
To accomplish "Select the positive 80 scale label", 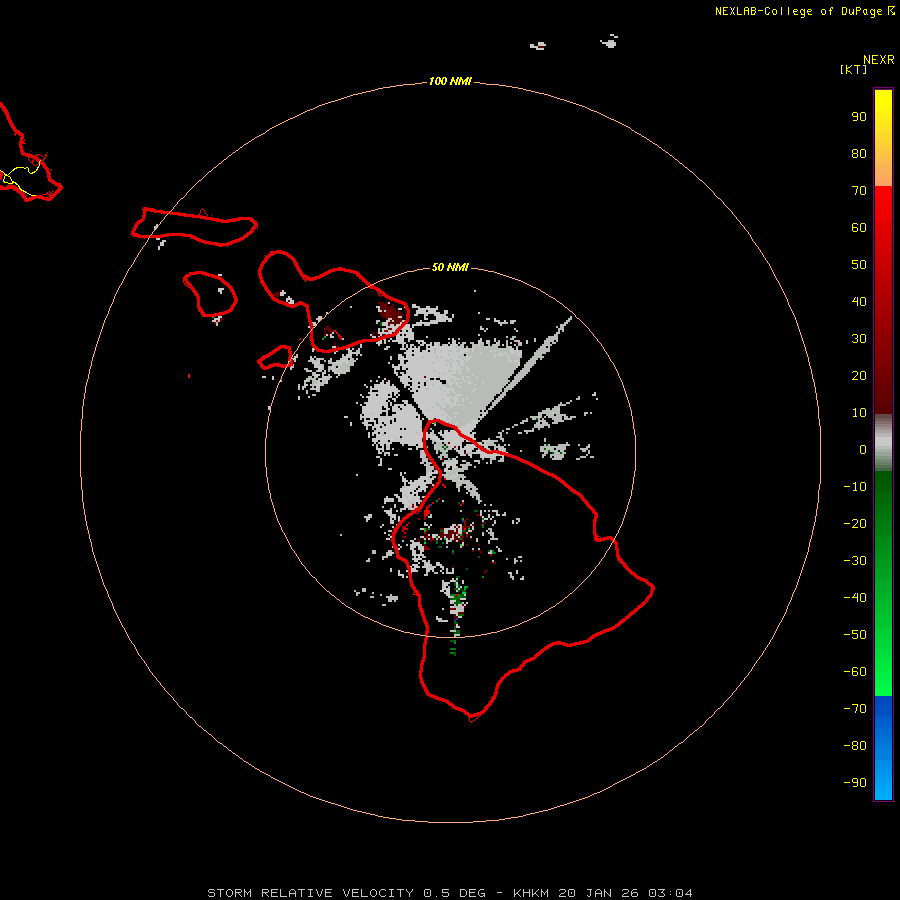I will pyautogui.click(x=859, y=153).
